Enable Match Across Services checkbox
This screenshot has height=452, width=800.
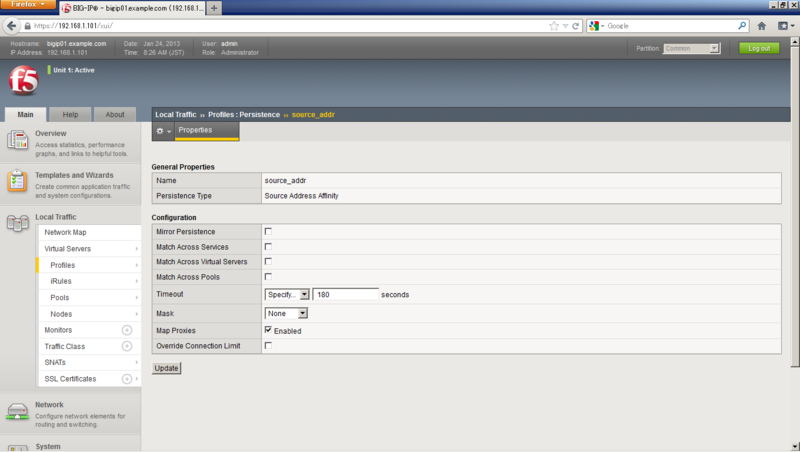tap(268, 247)
